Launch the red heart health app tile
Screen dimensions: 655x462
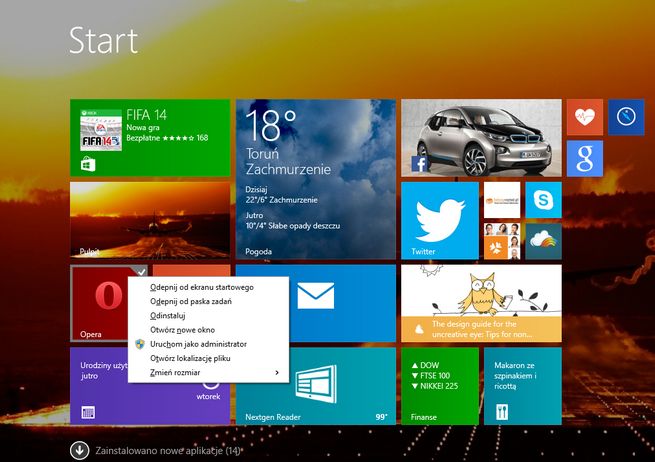[x=585, y=117]
